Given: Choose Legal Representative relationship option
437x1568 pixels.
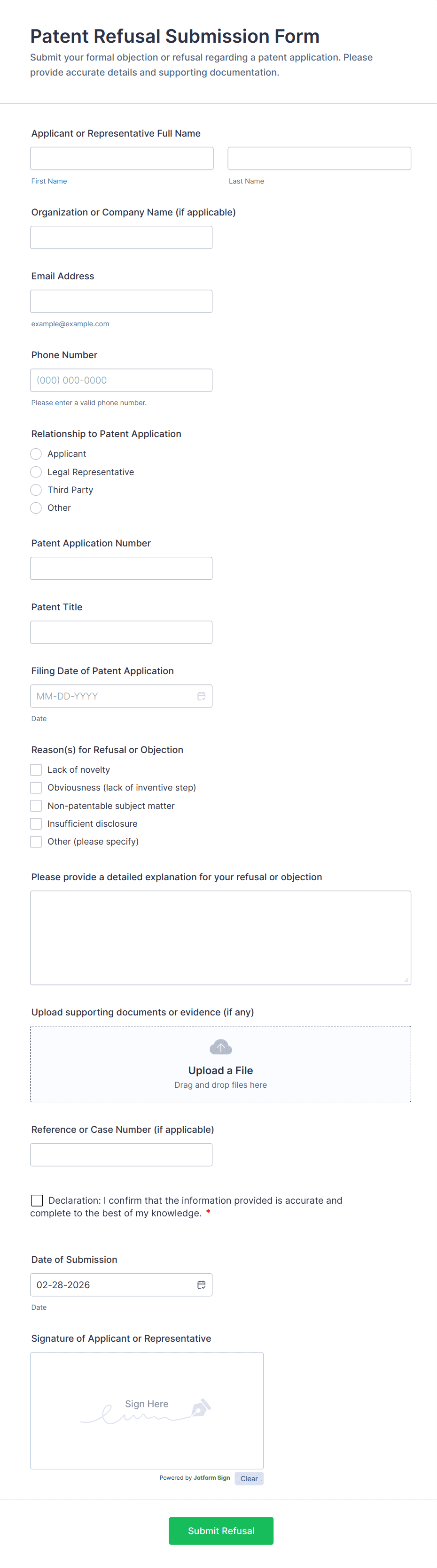Looking at the screenshot, I should point(36,472).
